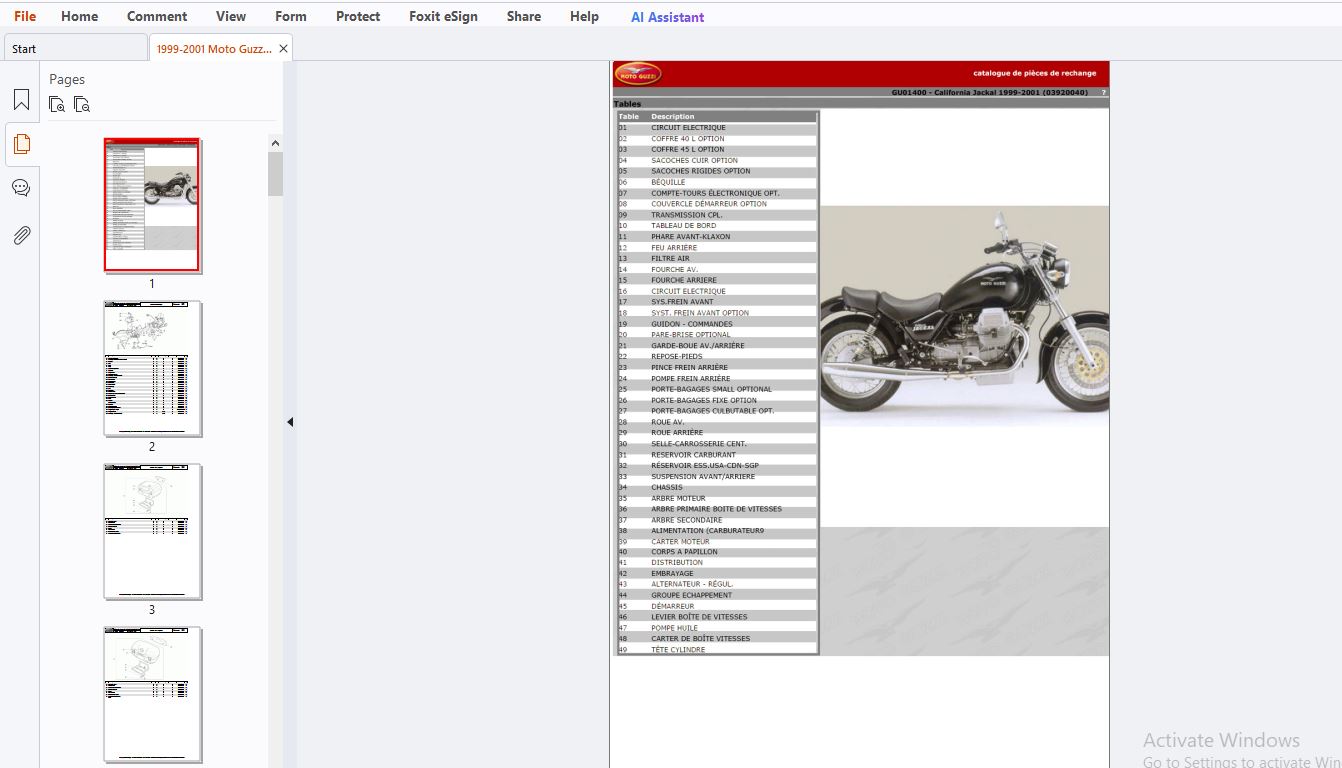Image resolution: width=1342 pixels, height=768 pixels.
Task: Select the fourth page thumbnail
Action: 152,694
